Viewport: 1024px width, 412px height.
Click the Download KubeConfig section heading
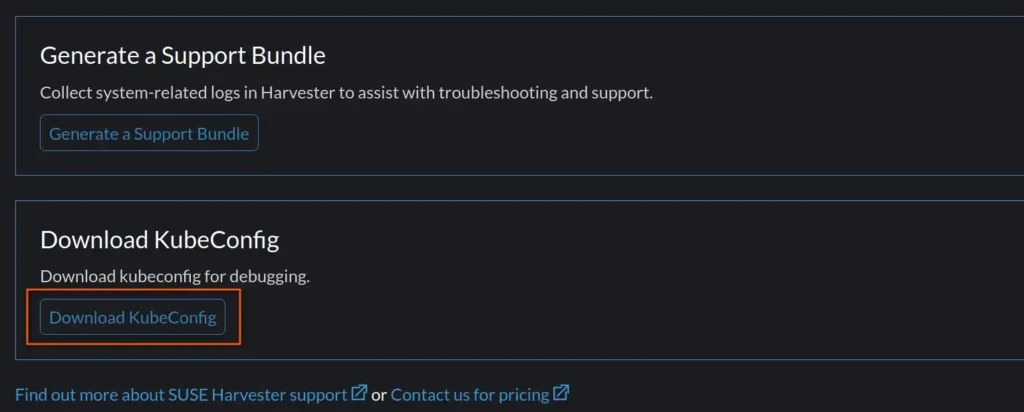159,240
